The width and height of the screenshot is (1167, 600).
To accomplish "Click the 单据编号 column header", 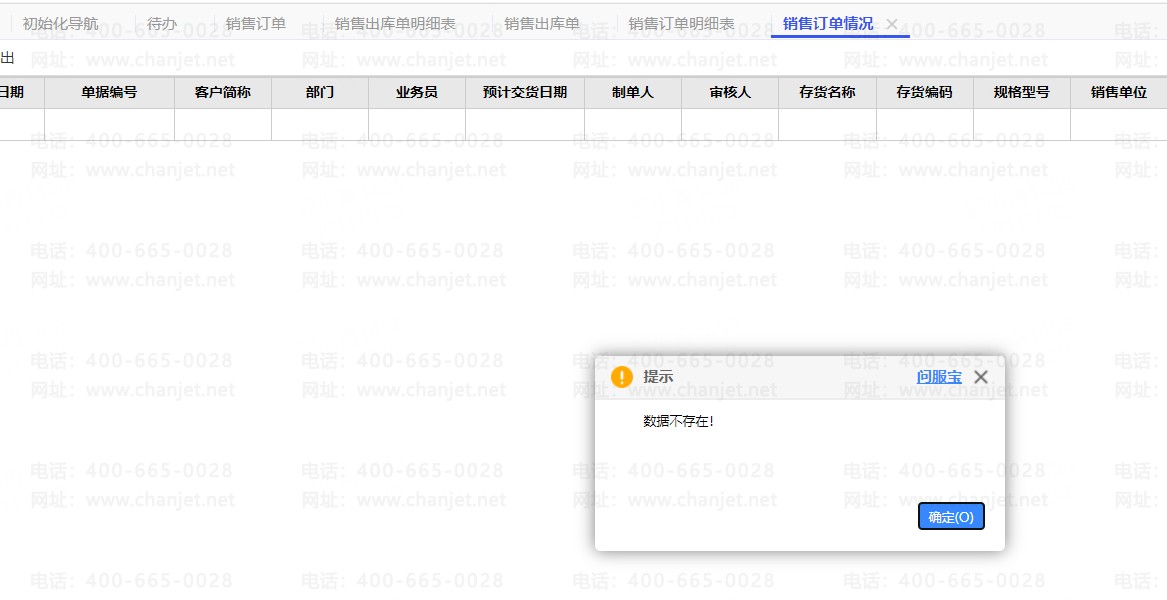I will [109, 92].
